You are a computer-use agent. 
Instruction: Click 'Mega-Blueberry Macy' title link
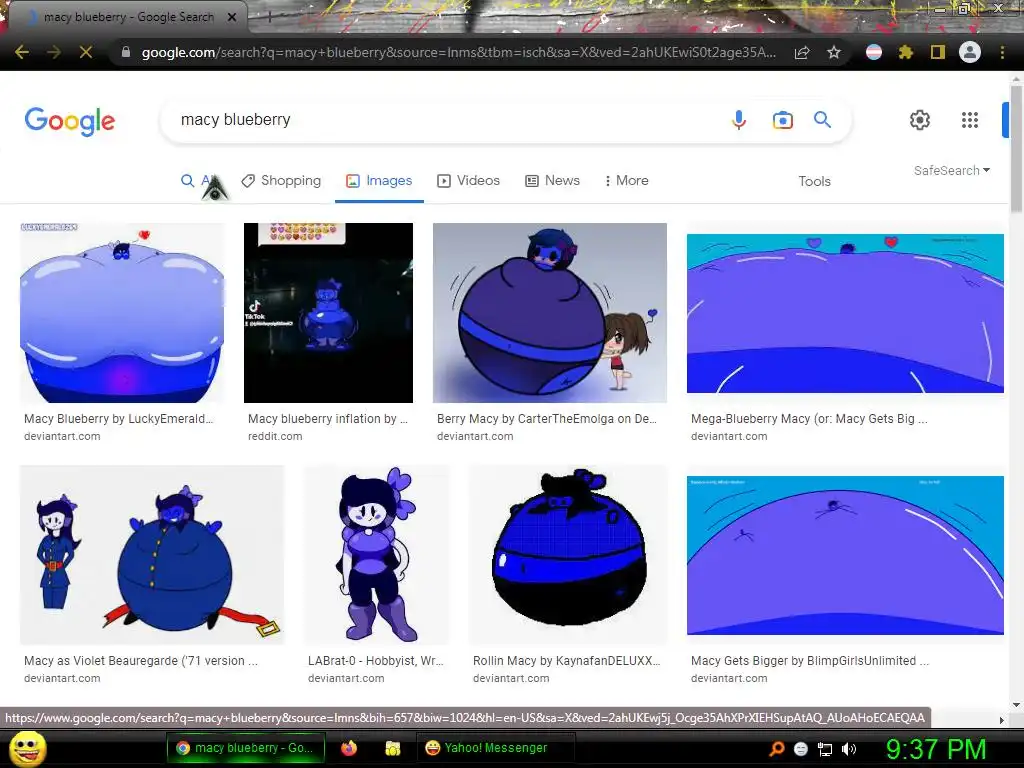coord(809,419)
